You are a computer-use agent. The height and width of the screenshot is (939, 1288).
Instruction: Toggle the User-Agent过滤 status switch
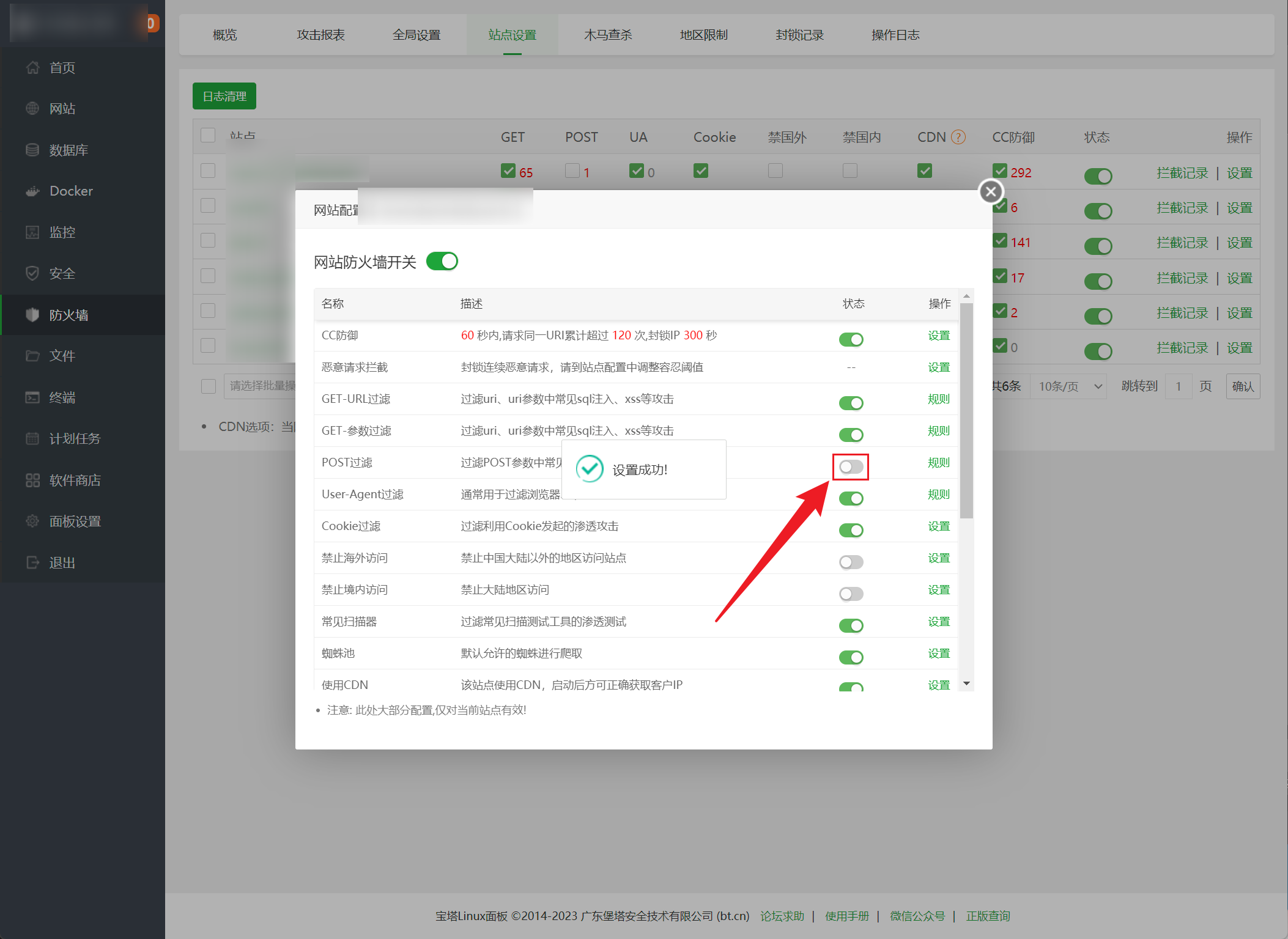[851, 498]
